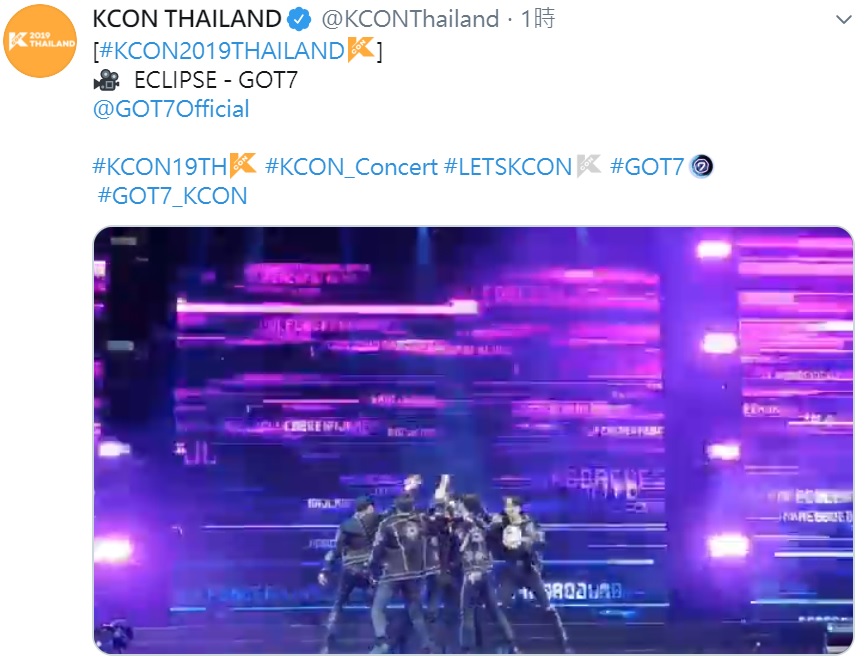Open the #GOT7_KCON hashtag
Screen dimensions: 866x667
[172, 196]
